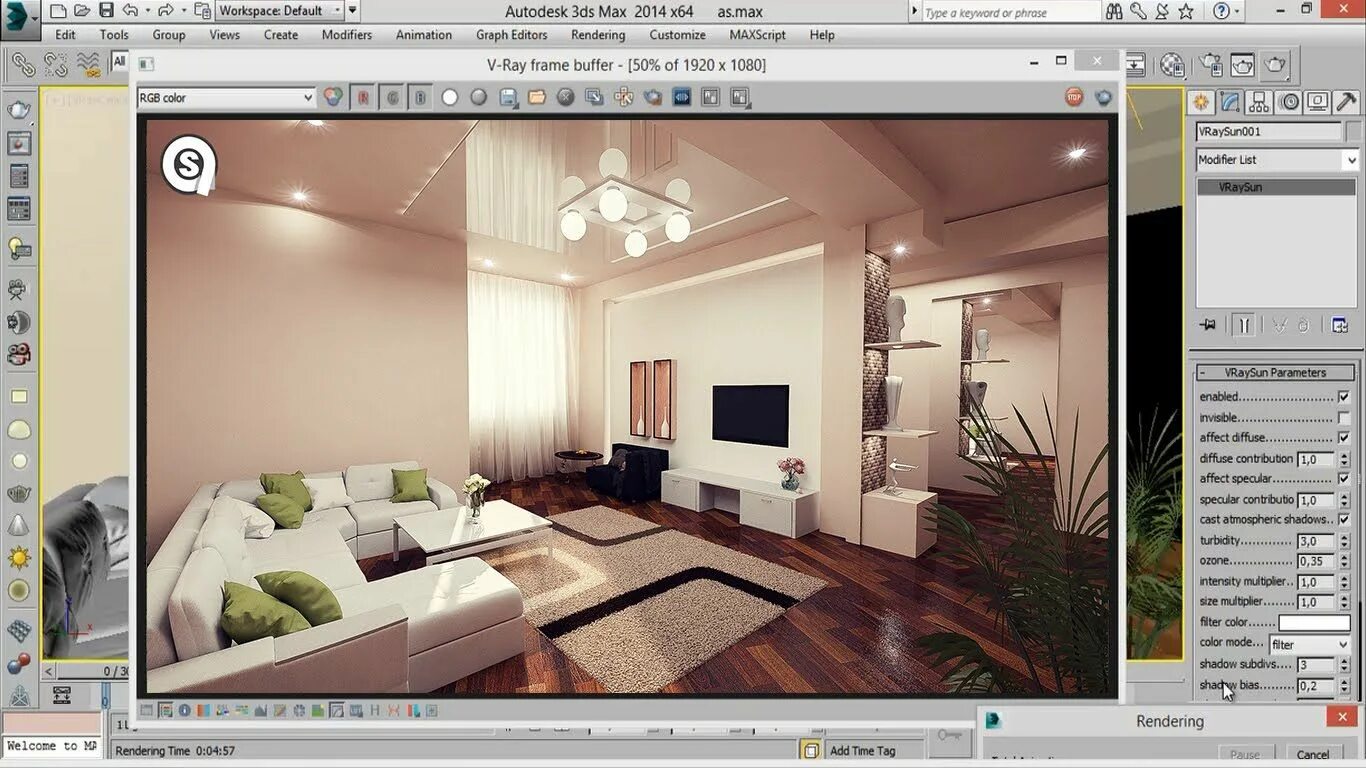Save the rendered image from frame buffer
Screen dimensions: 1366x768
click(508, 98)
